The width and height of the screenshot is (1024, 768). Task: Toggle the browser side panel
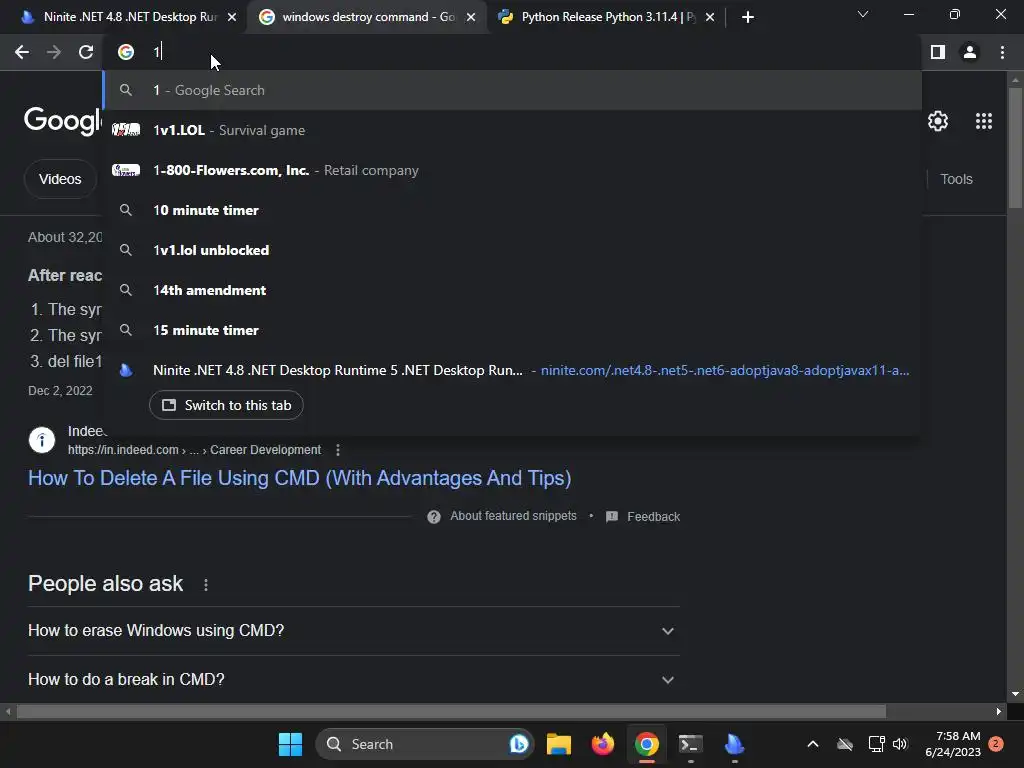[x=938, y=52]
